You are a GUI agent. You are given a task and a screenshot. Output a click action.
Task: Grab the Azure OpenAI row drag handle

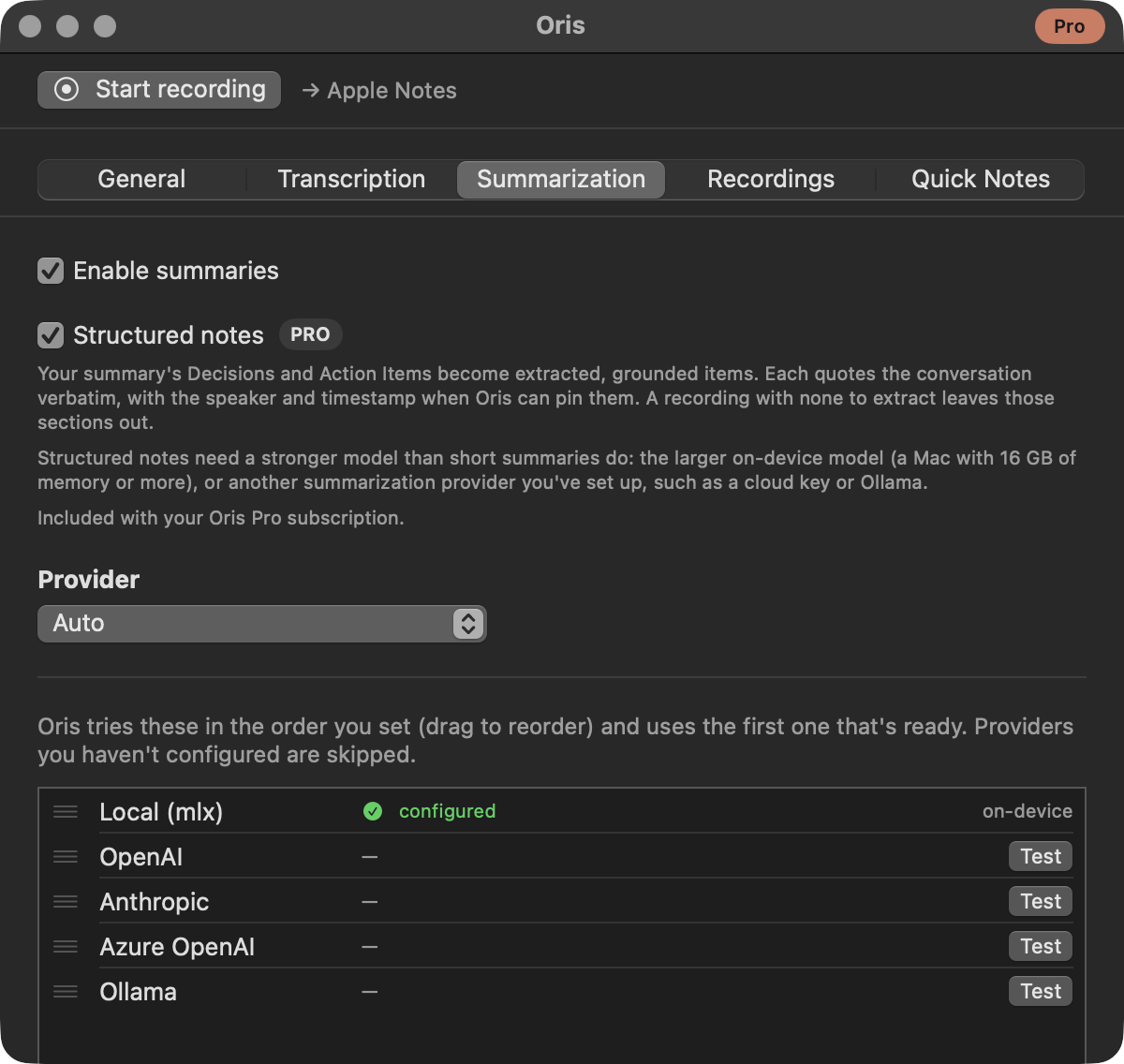click(66, 946)
